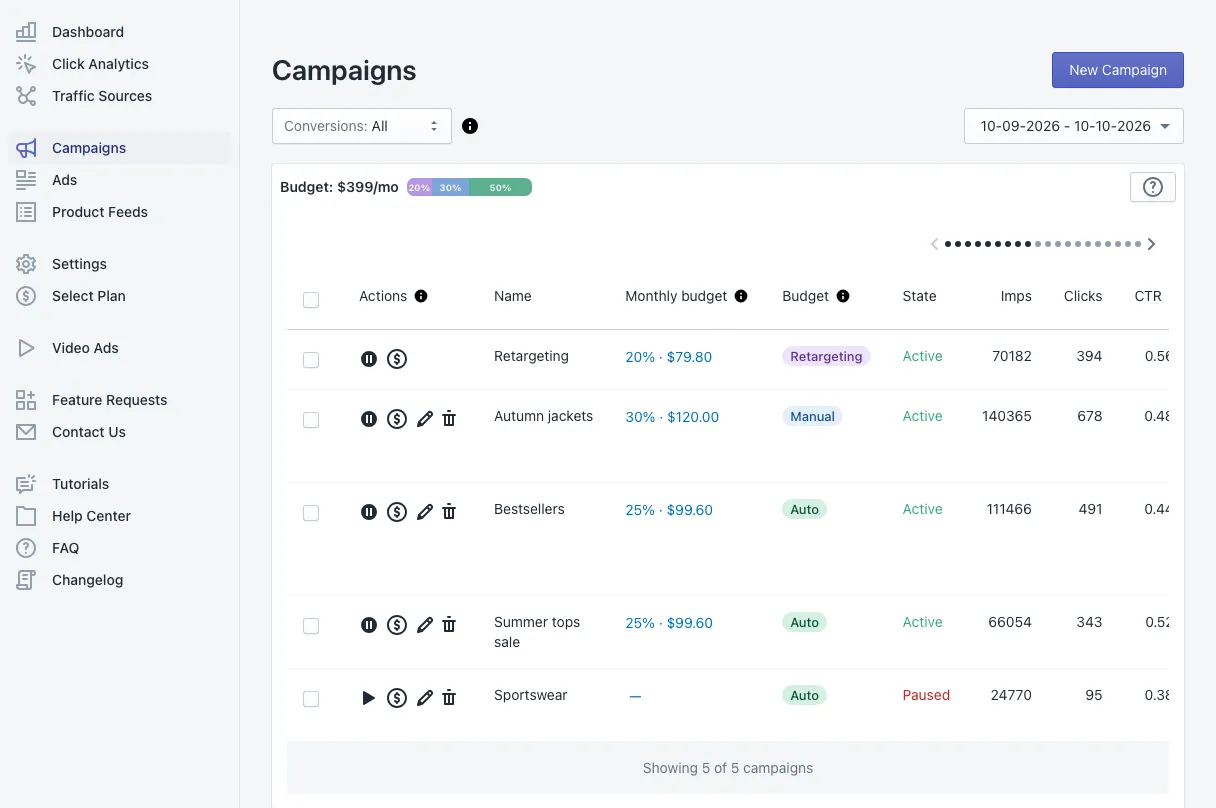
Task: Click dollar budget icon for Bestsellers
Action: click(397, 512)
